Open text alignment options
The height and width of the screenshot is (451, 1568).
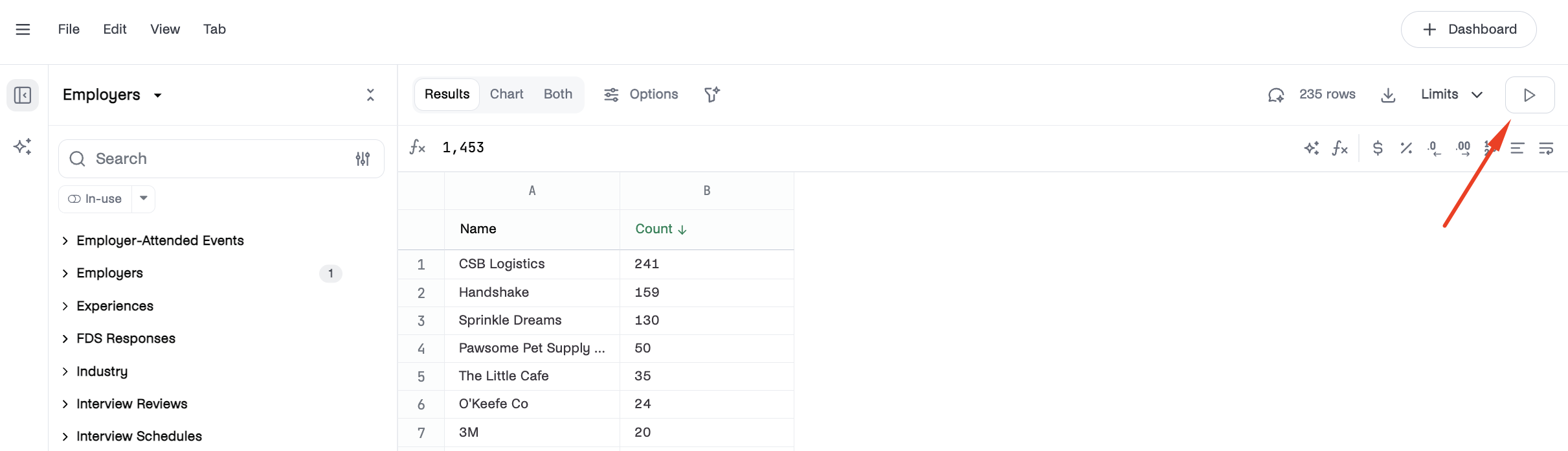point(1518,148)
